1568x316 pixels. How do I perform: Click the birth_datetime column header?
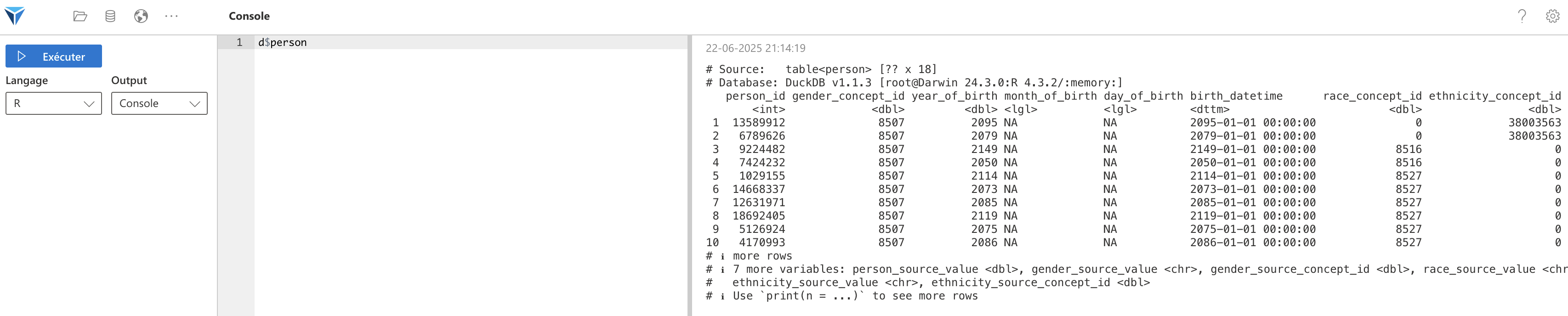click(x=1236, y=96)
